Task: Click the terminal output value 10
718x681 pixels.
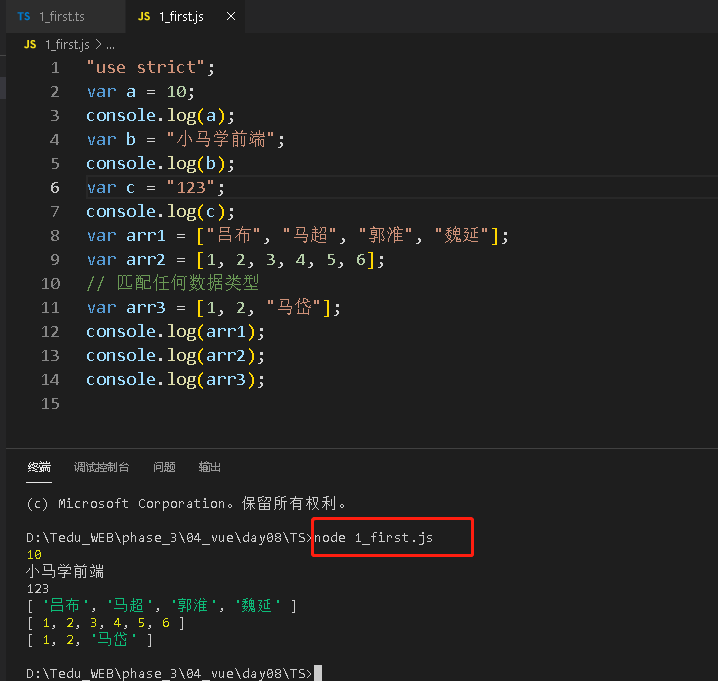Action: coord(34,555)
